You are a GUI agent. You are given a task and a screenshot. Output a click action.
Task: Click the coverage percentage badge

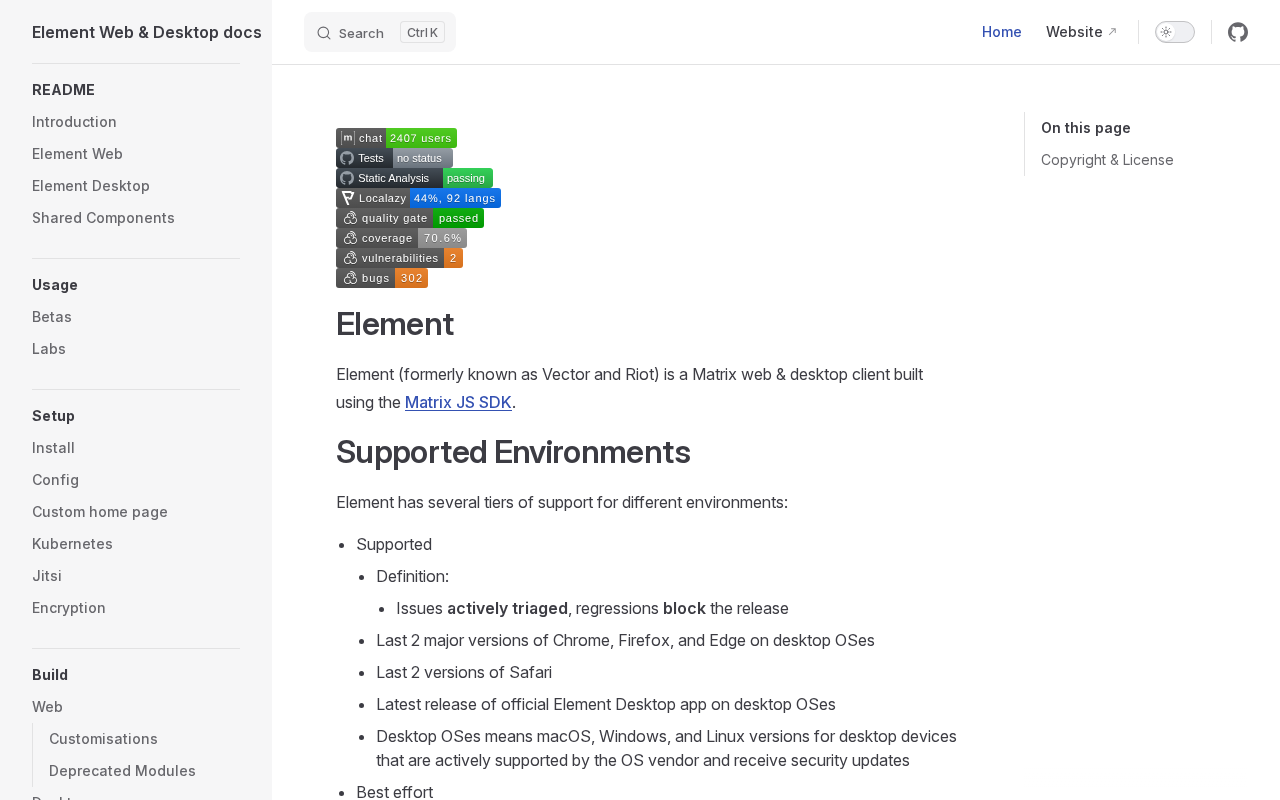[x=401, y=238]
